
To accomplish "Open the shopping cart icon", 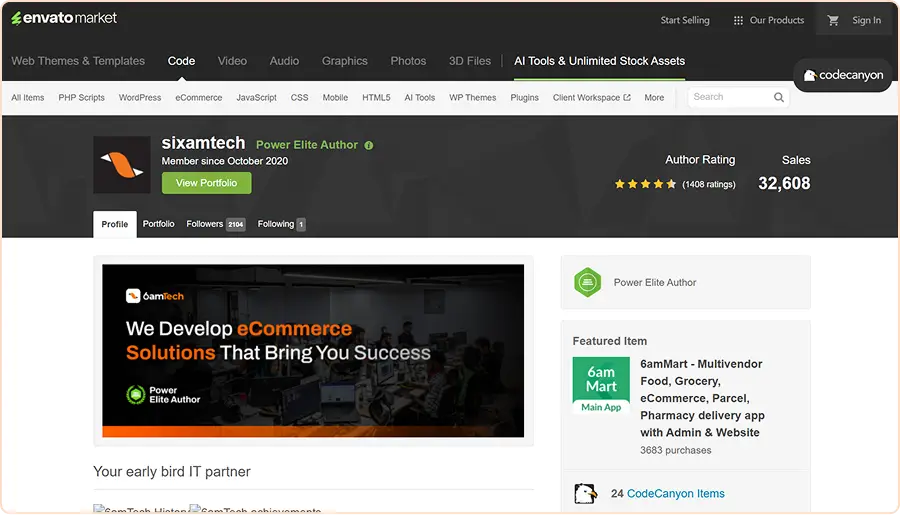I will point(833,20).
